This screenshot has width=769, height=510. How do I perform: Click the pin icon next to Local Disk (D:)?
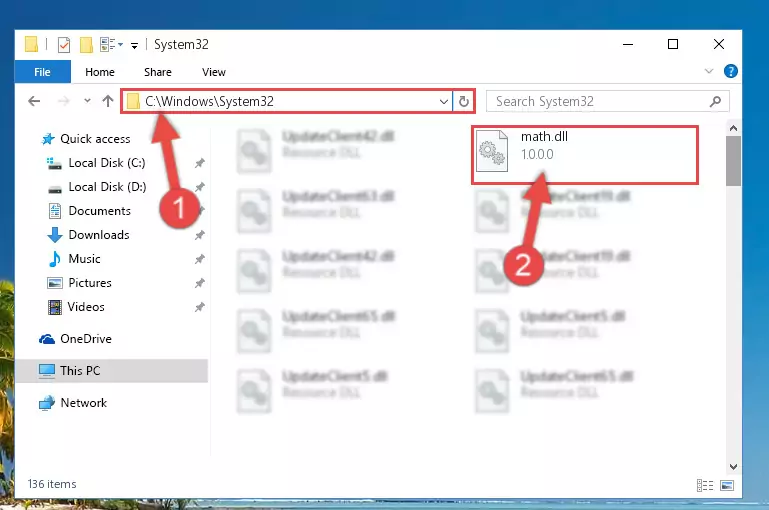click(199, 187)
